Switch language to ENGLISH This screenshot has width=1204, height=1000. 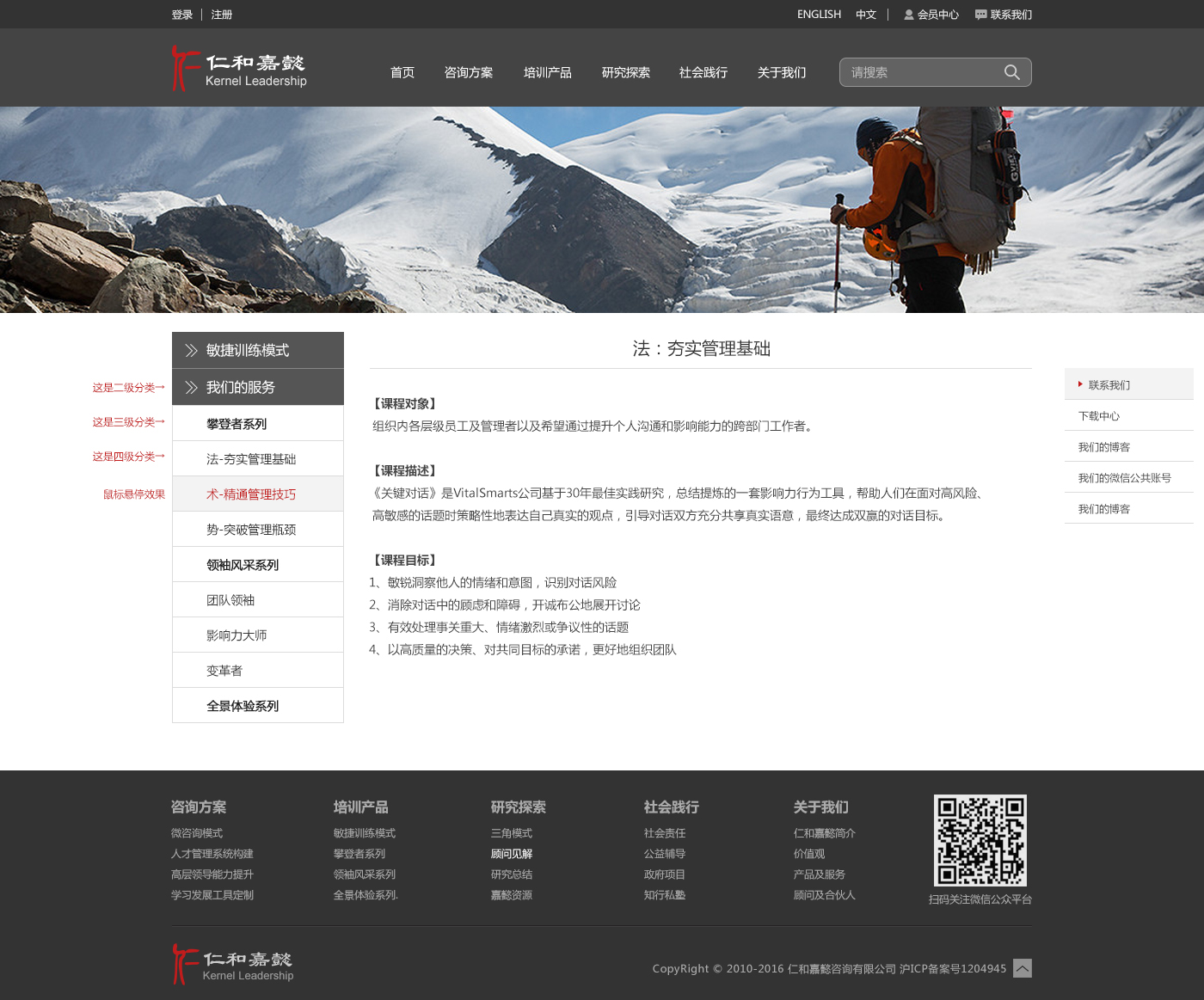(x=819, y=15)
